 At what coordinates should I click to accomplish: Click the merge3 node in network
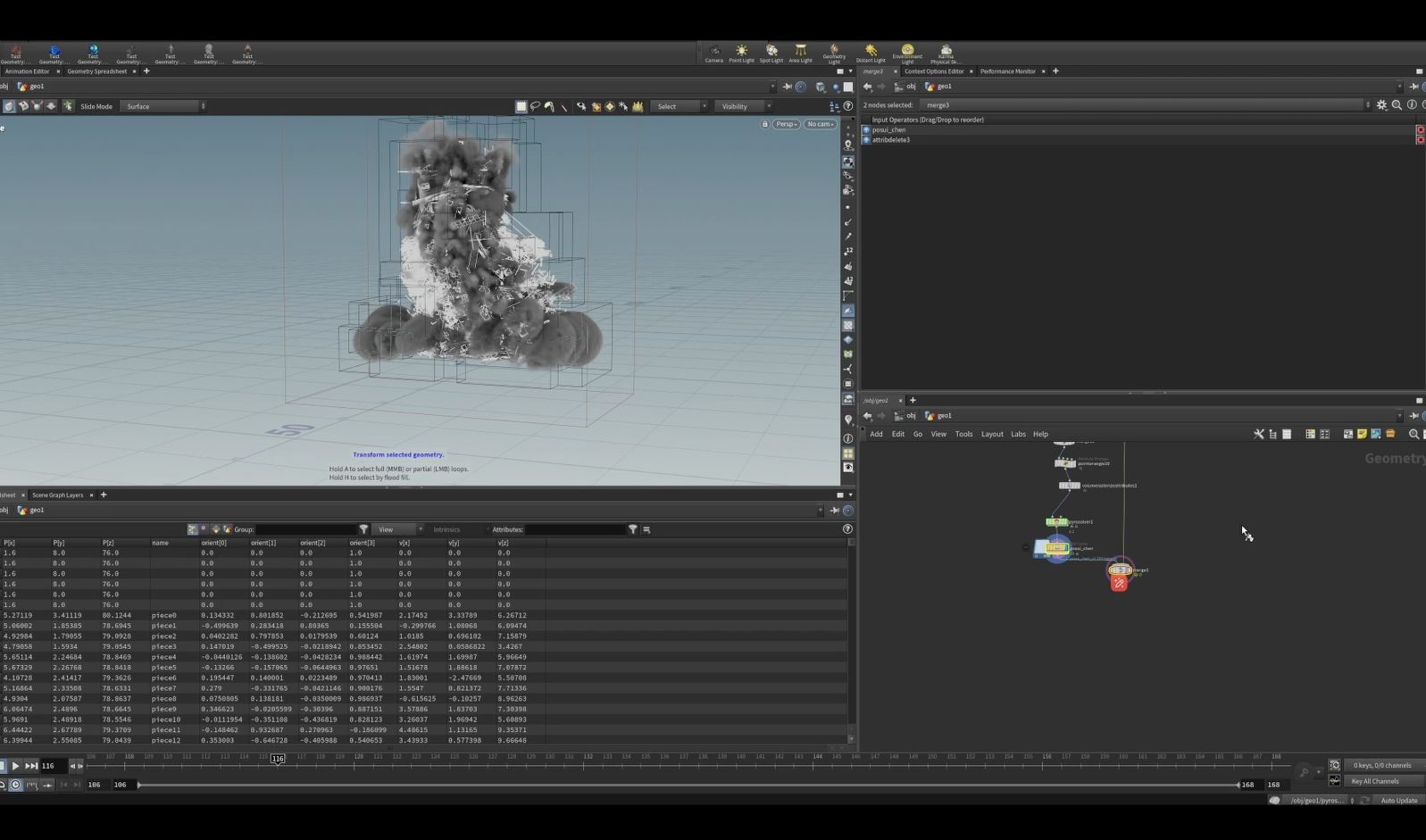click(x=1120, y=570)
